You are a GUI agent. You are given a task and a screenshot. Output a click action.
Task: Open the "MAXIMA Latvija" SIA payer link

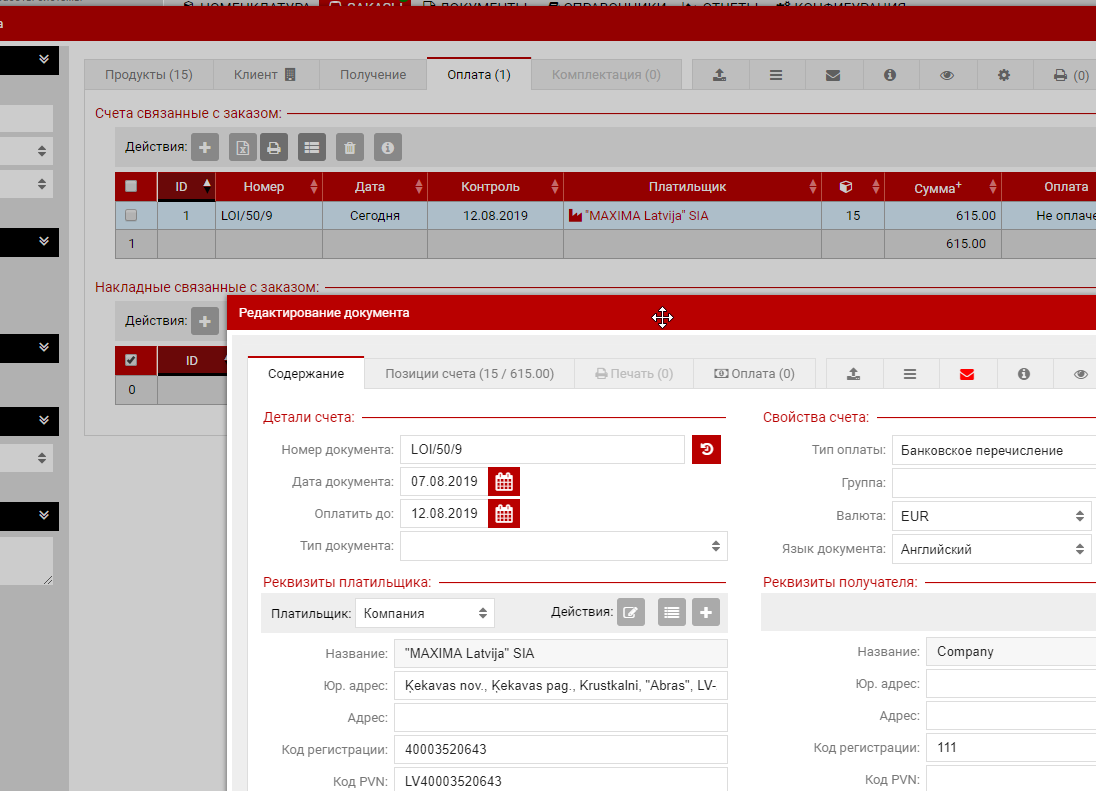(x=646, y=215)
